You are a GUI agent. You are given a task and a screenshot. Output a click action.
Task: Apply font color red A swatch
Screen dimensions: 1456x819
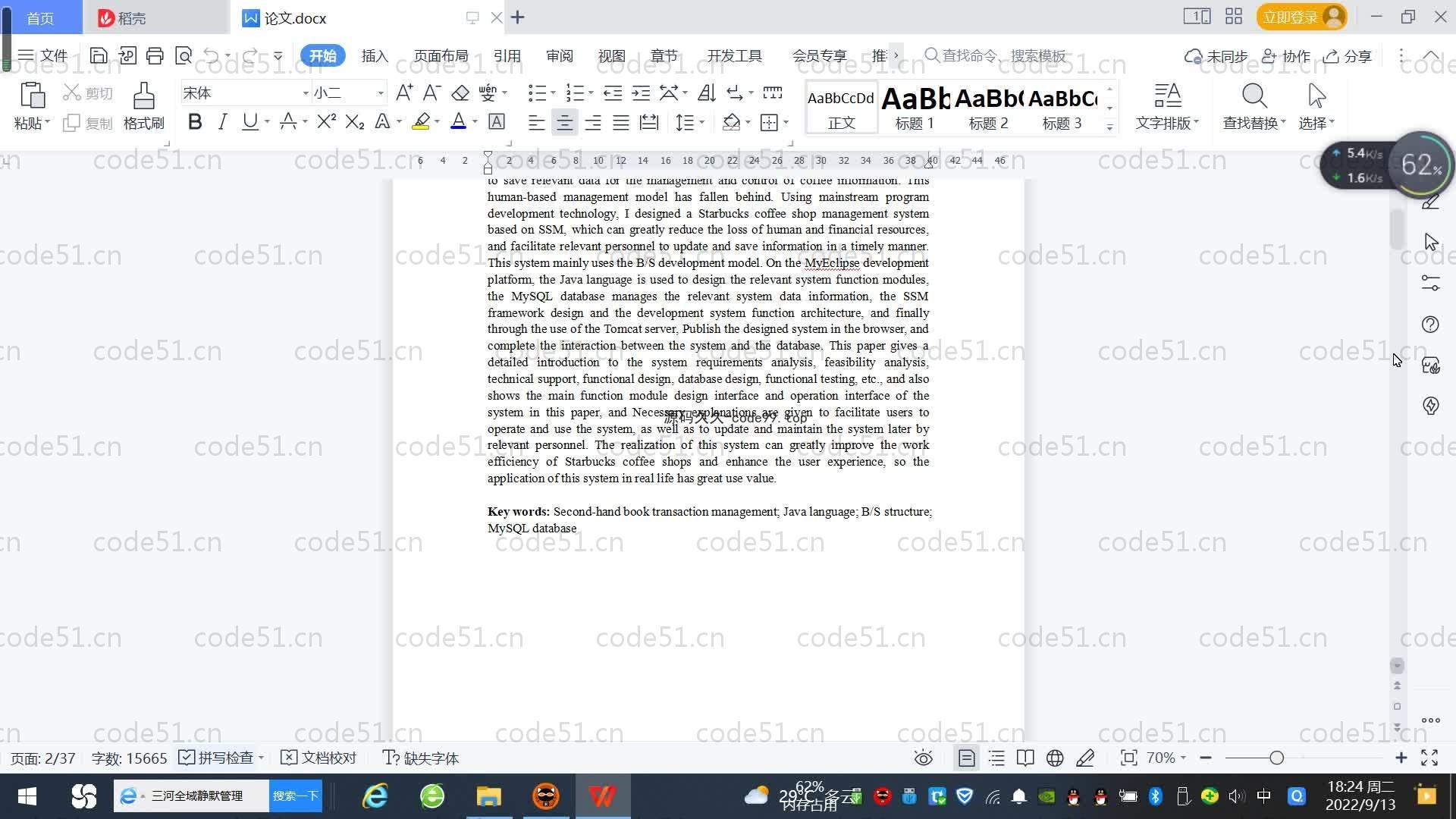pyautogui.click(x=458, y=121)
